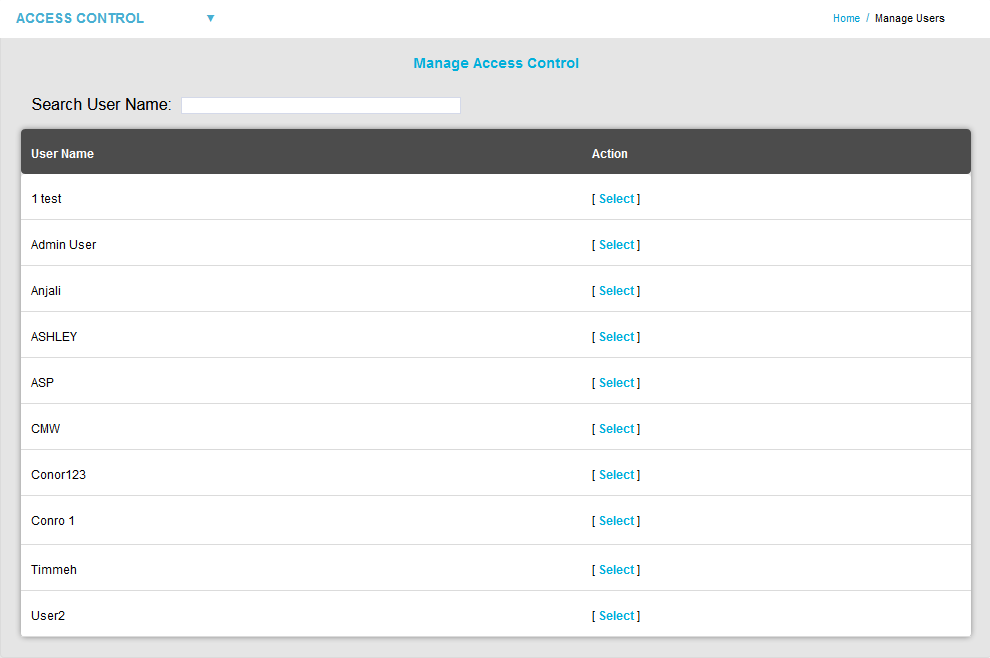Pick Select for CMW user
Viewport: 990px width, 658px height.
point(616,429)
